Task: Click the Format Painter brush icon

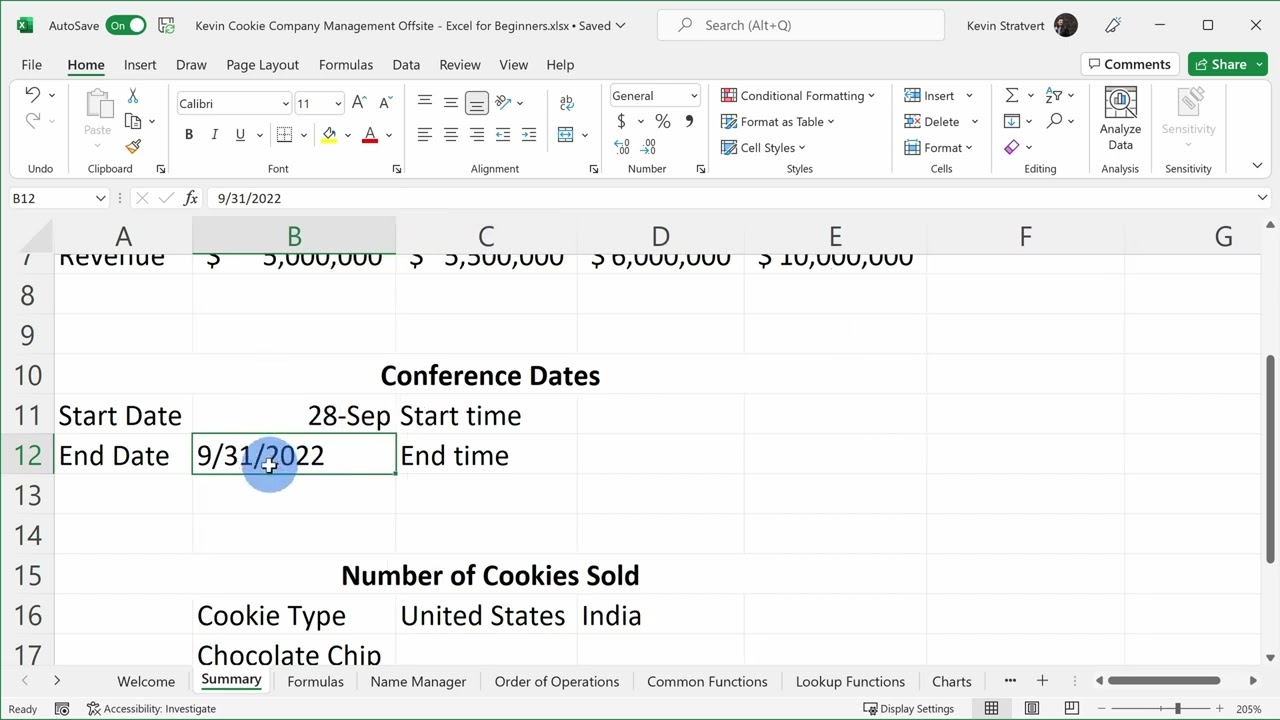Action: (x=133, y=146)
